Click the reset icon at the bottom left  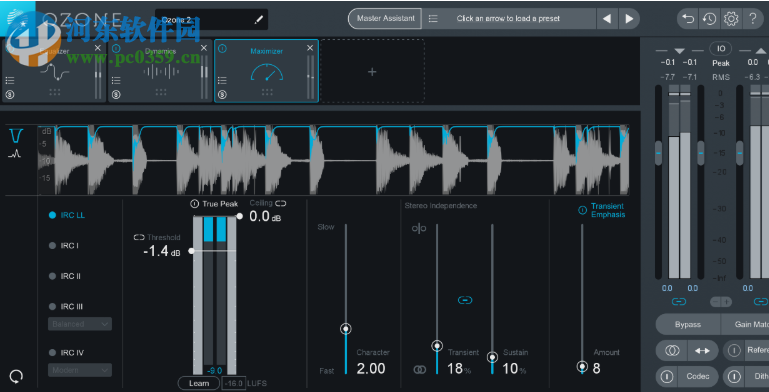pyautogui.click(x=16, y=376)
